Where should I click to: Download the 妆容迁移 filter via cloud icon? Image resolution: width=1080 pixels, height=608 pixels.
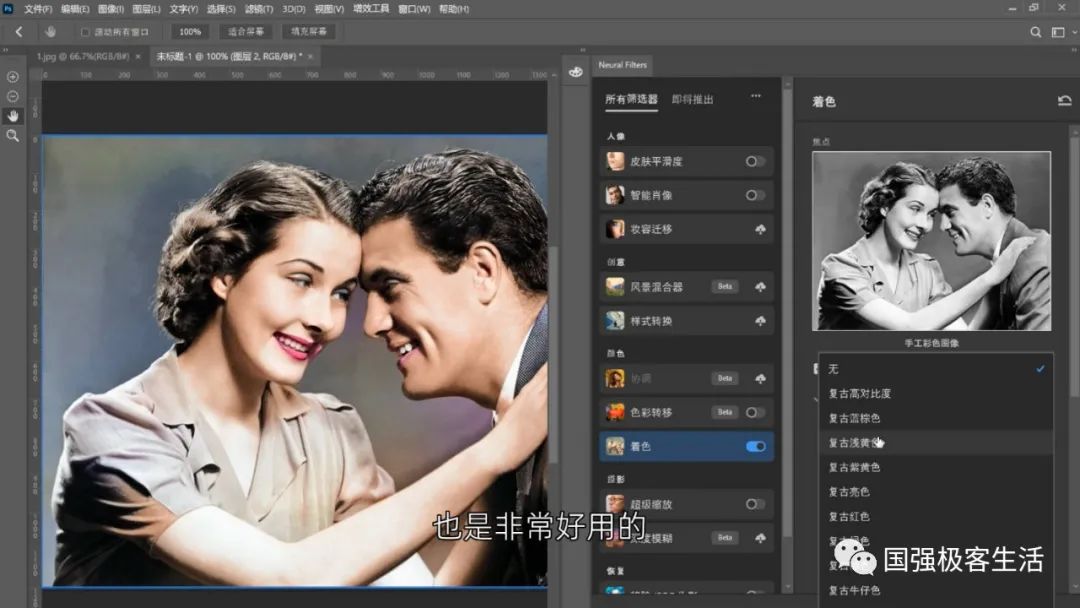760,229
